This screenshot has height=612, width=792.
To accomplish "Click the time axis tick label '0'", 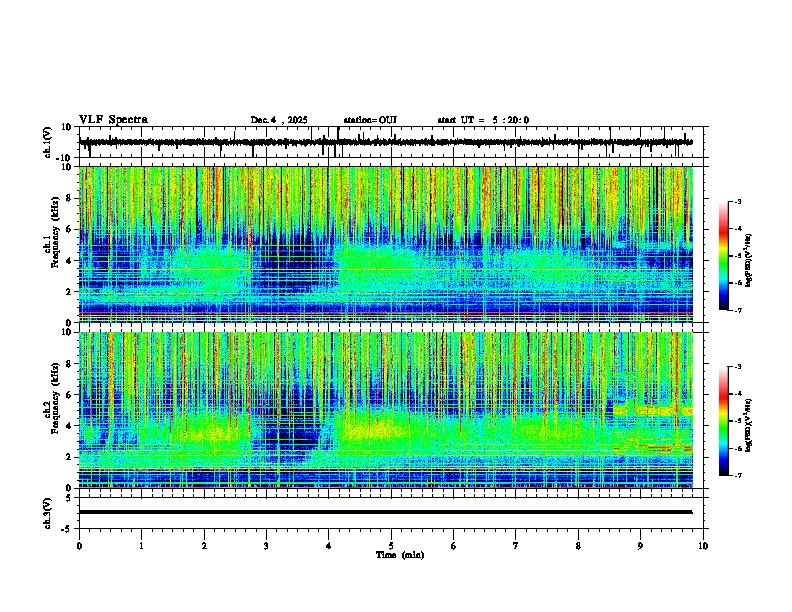I will [x=79, y=546].
